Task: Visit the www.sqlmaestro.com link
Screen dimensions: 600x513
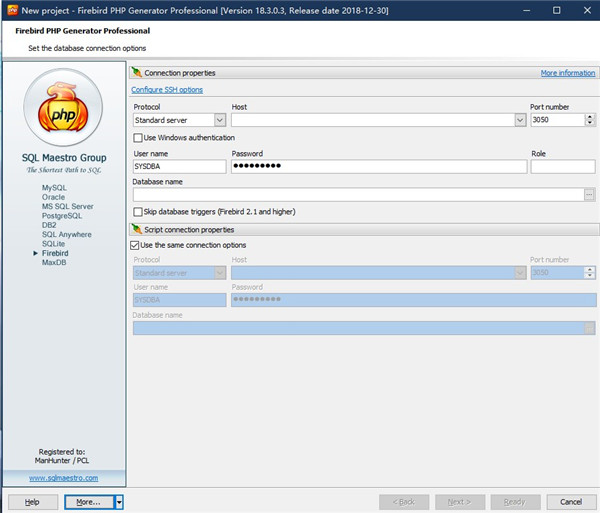Action: pos(63,478)
